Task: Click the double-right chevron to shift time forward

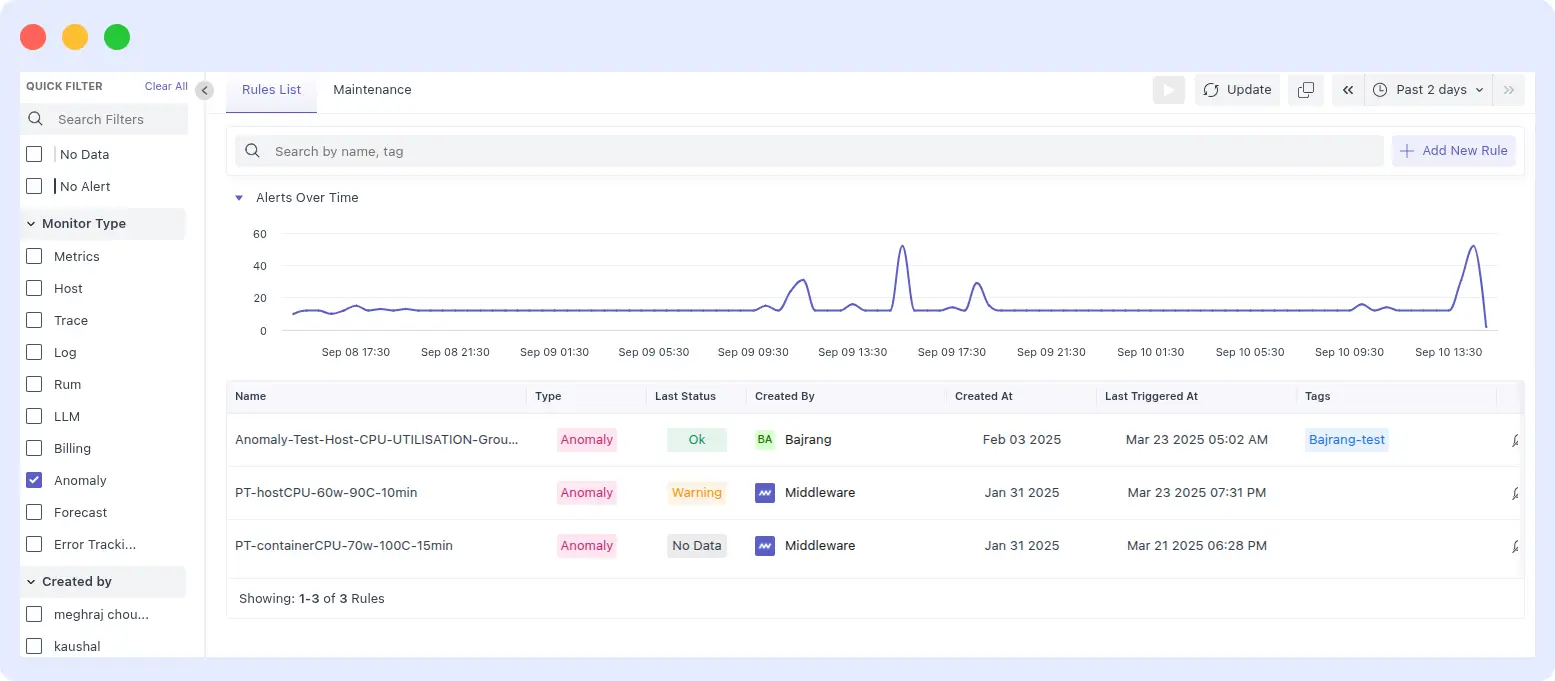Action: [1509, 89]
